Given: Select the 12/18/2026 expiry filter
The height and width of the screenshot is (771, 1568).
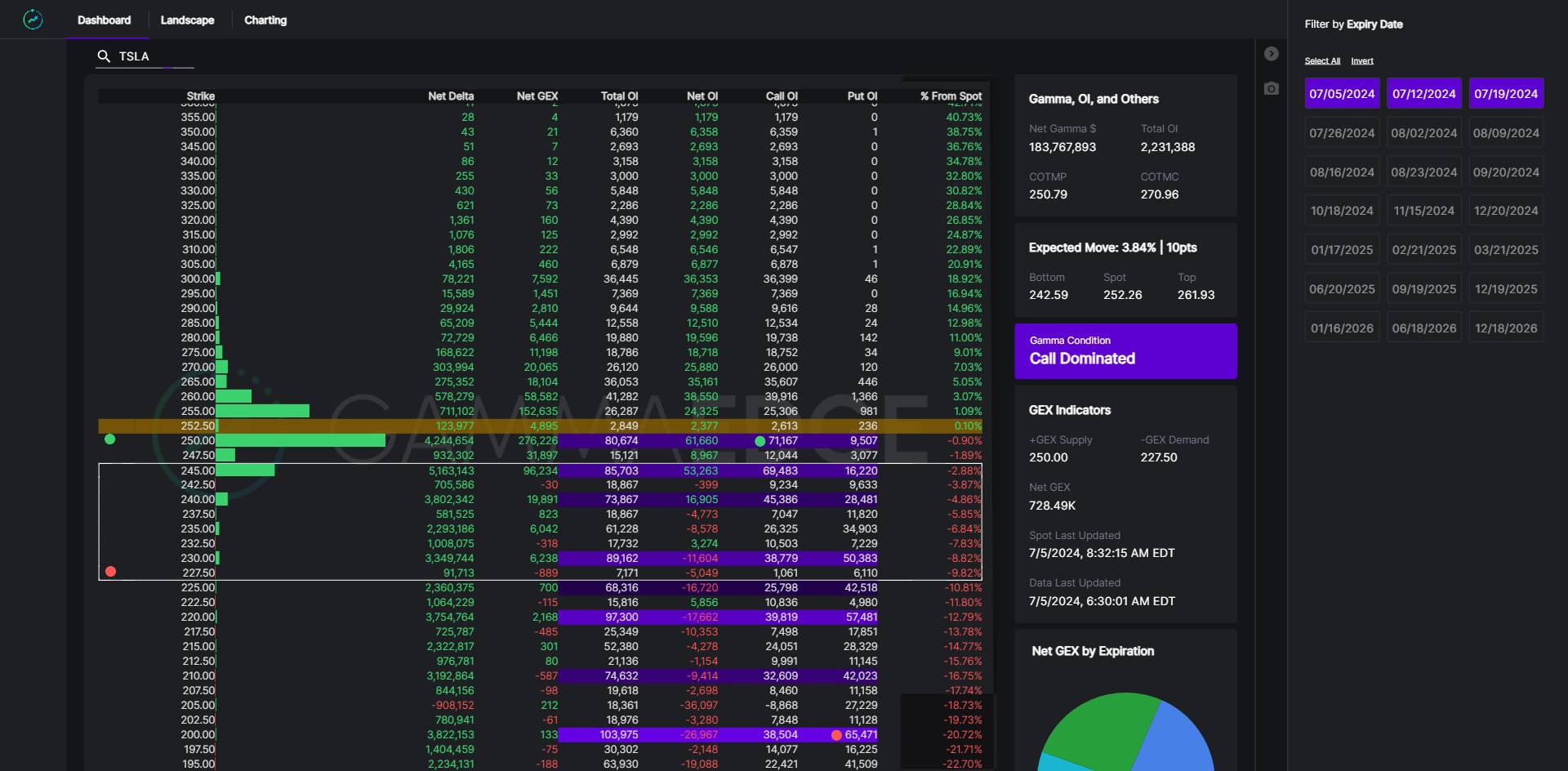Looking at the screenshot, I should pos(1506,328).
